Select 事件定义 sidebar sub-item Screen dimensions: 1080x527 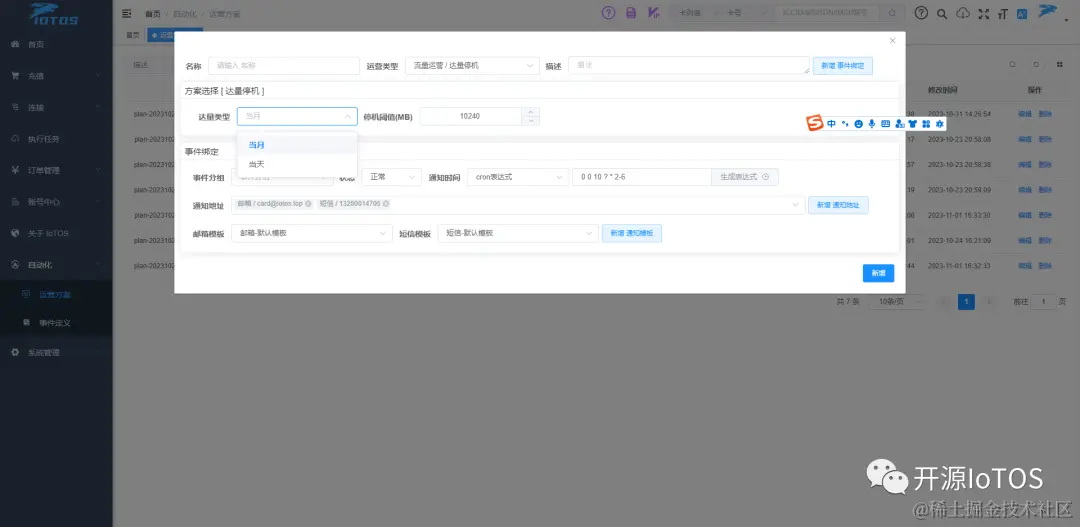pos(56,322)
